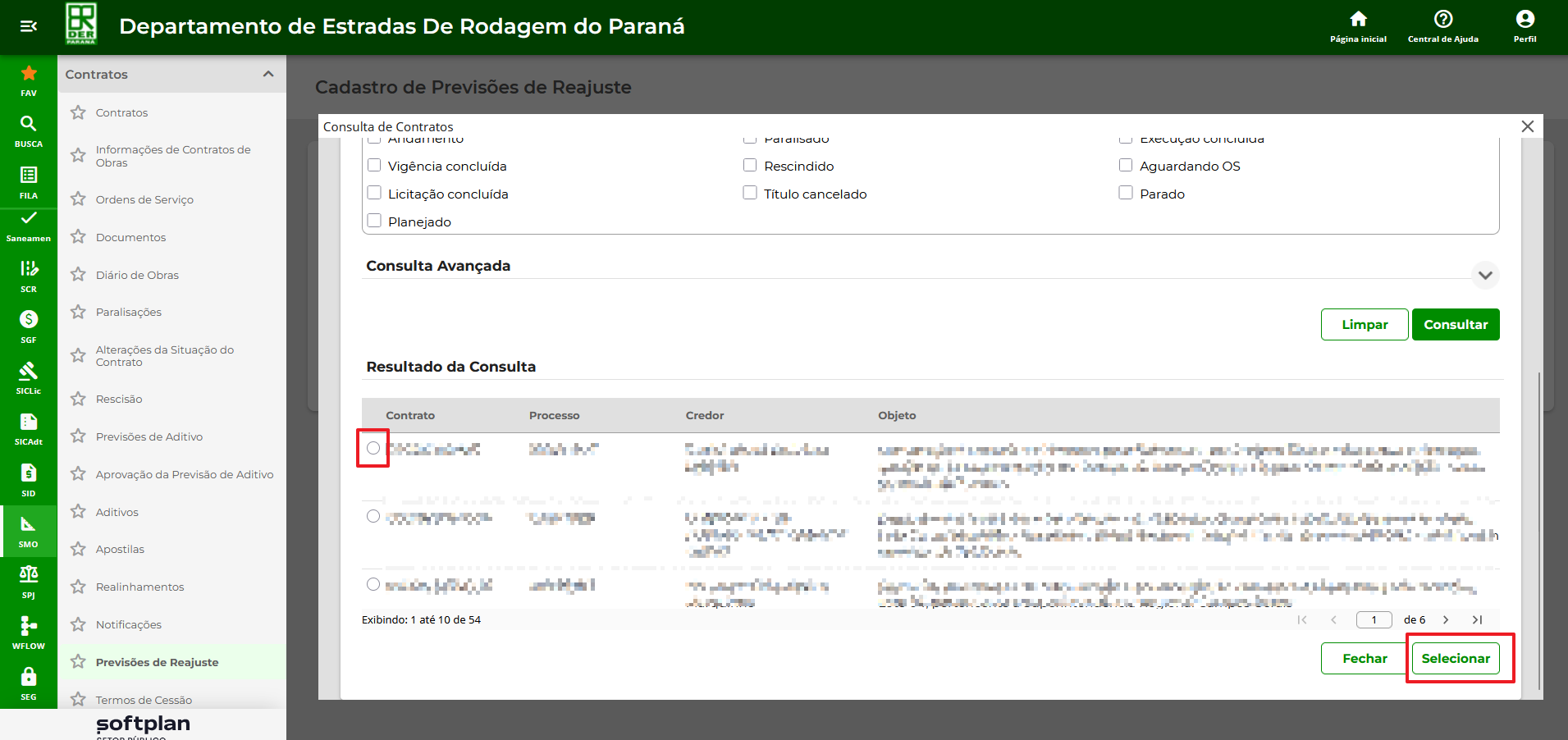Collapse the Contratos sidebar section
Viewport: 1568px width, 740px height.
[267, 75]
